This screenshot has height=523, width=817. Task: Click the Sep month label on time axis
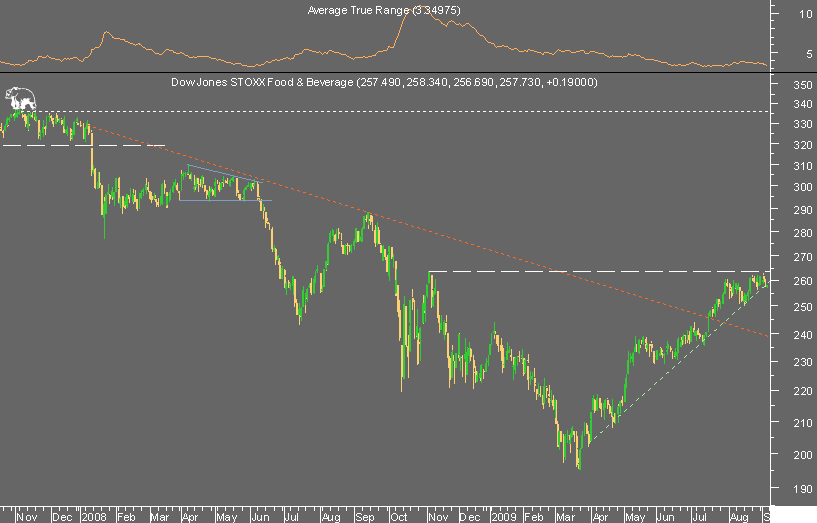[365, 517]
